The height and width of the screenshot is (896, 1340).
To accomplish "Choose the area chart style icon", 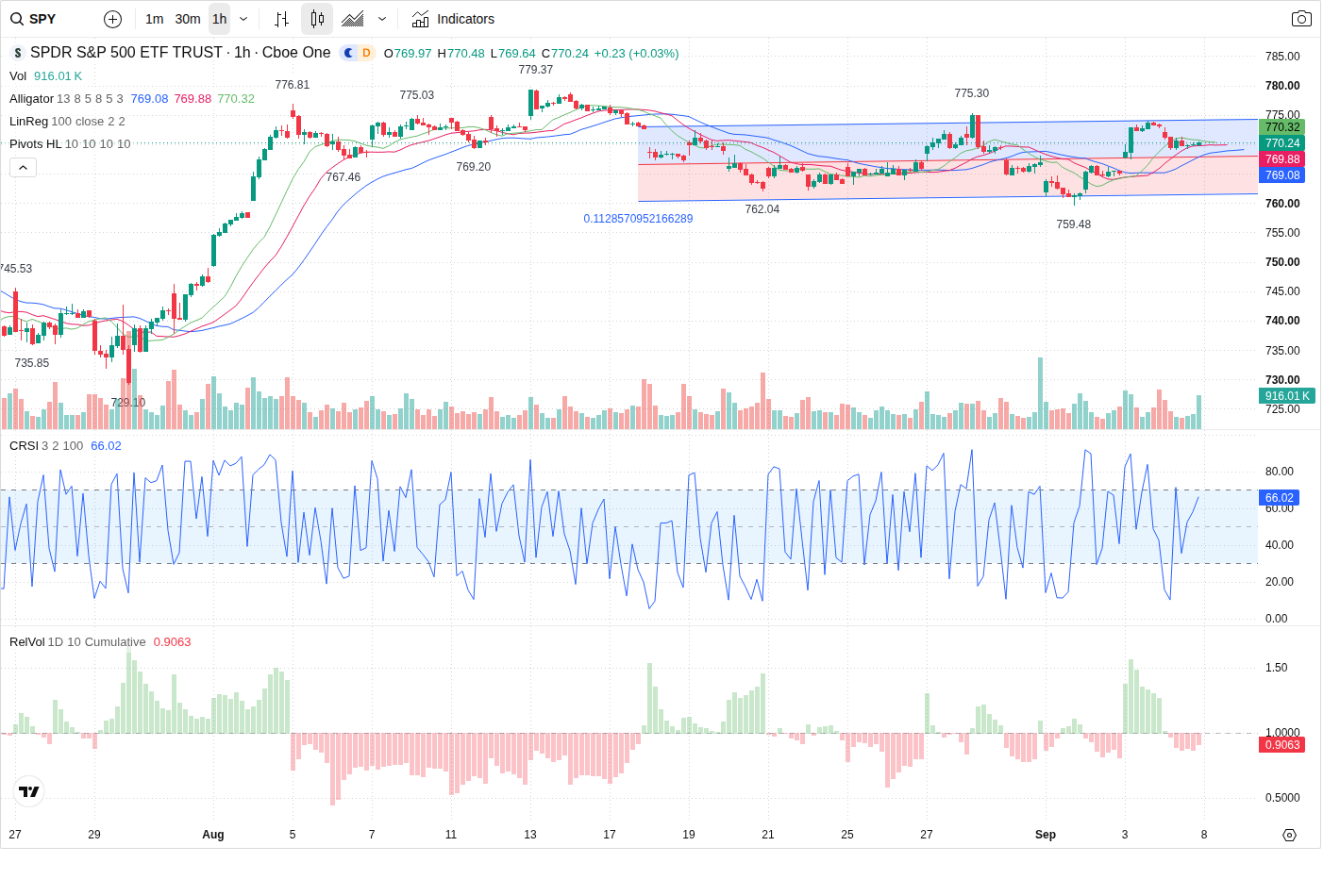I will coord(353,19).
